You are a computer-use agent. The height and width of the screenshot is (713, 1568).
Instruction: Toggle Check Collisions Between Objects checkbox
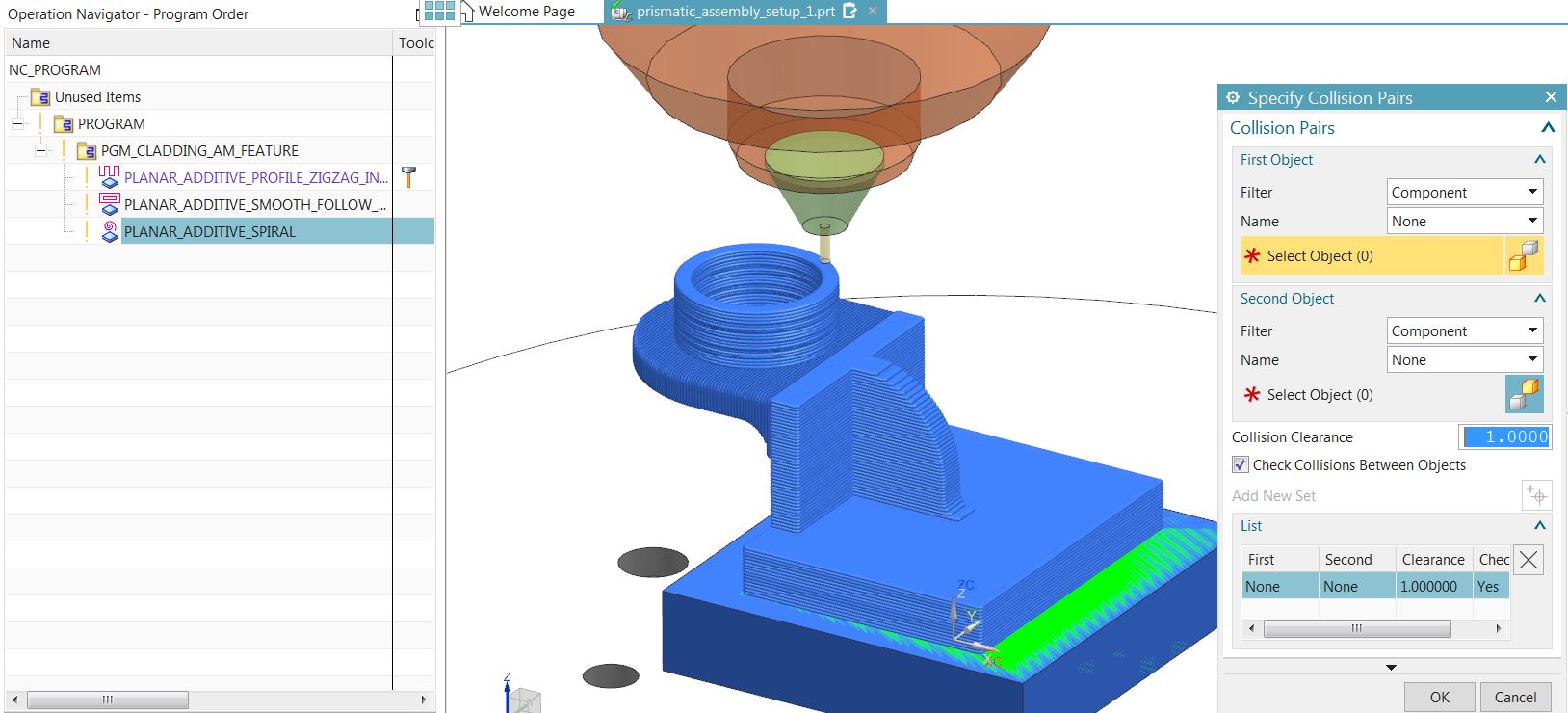pos(1241,464)
